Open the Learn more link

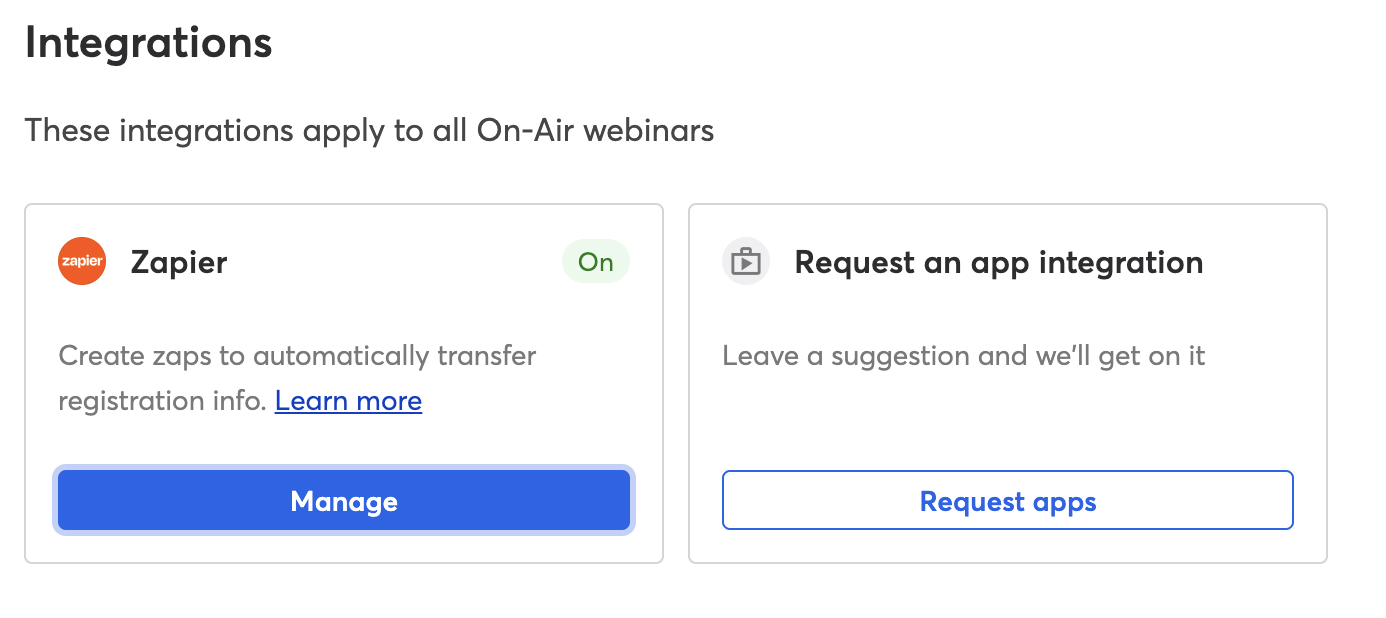pos(348,401)
